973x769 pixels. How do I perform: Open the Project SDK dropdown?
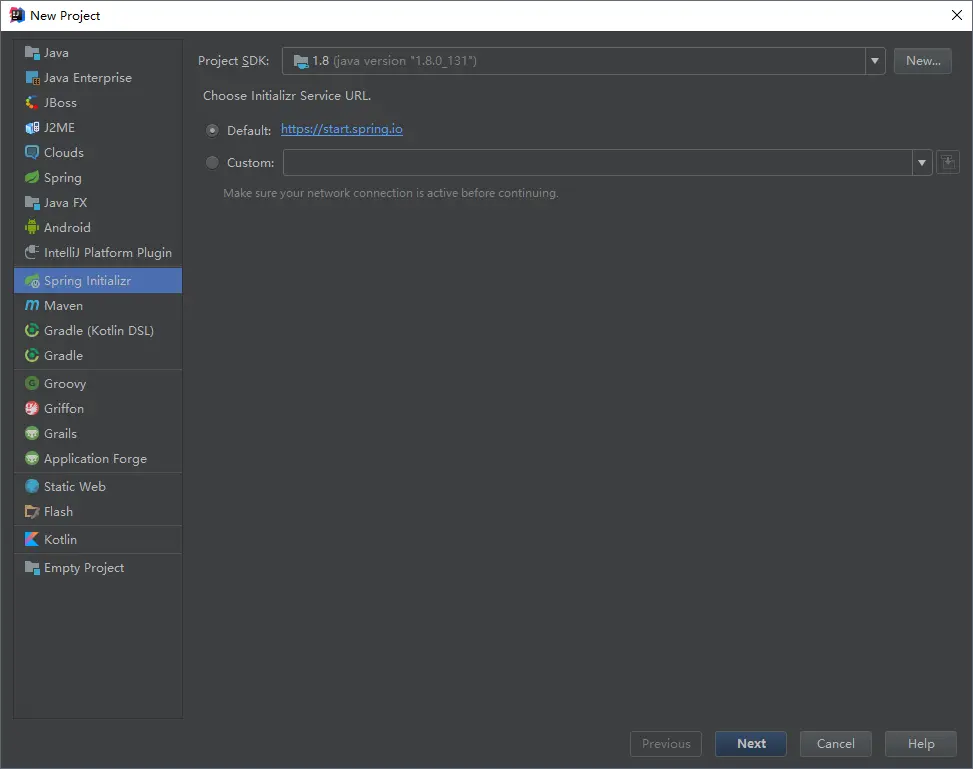[x=875, y=61]
